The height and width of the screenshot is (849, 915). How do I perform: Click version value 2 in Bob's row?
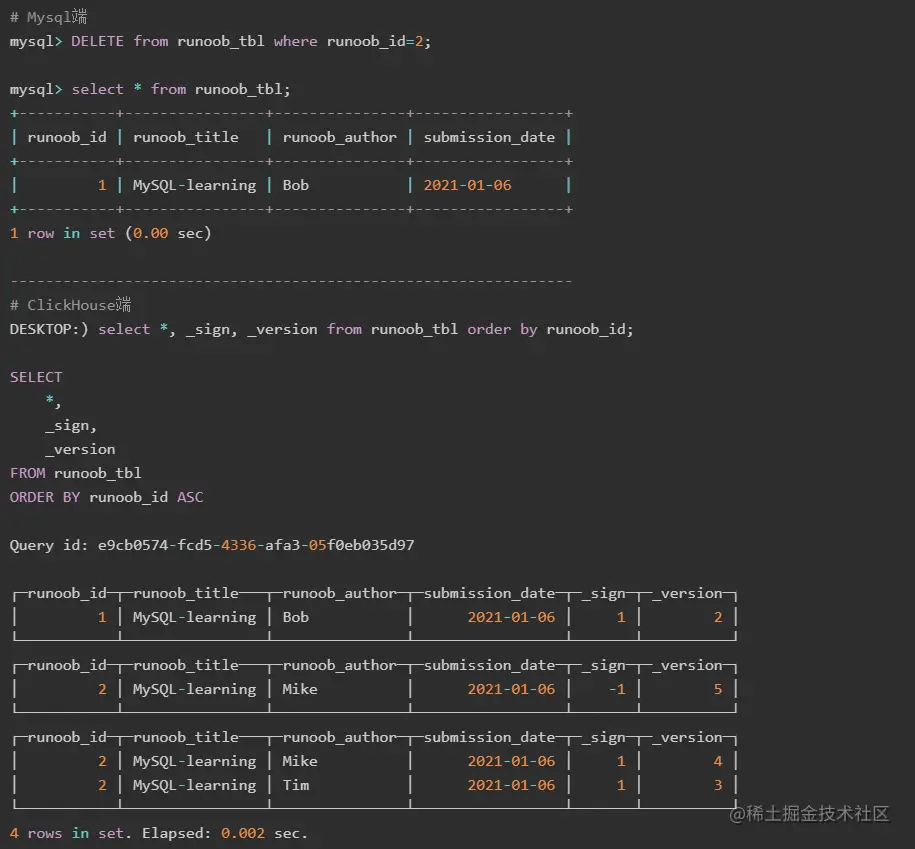pyautogui.click(x=718, y=617)
